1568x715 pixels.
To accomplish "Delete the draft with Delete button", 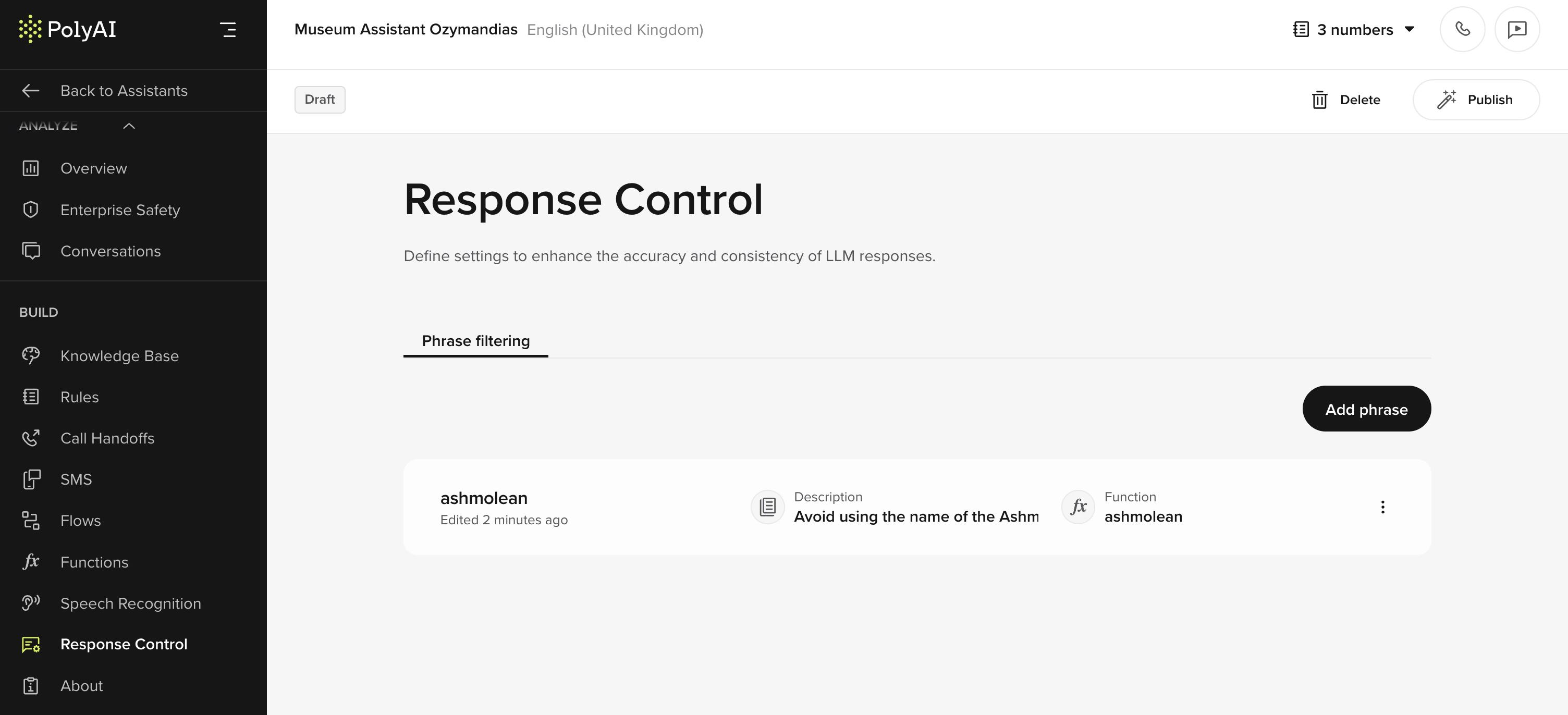I will 1346,100.
